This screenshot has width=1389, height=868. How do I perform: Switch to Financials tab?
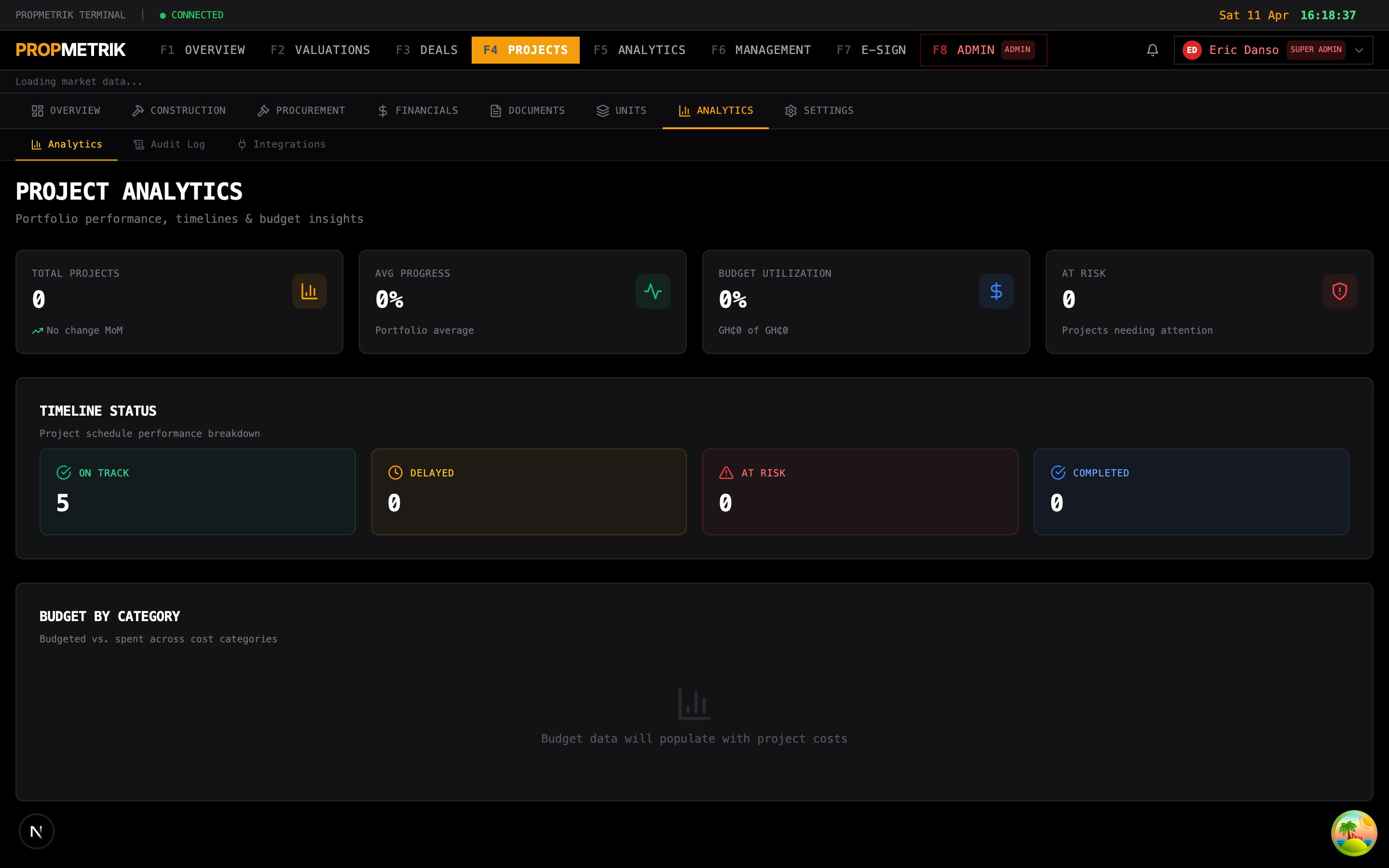(x=417, y=111)
